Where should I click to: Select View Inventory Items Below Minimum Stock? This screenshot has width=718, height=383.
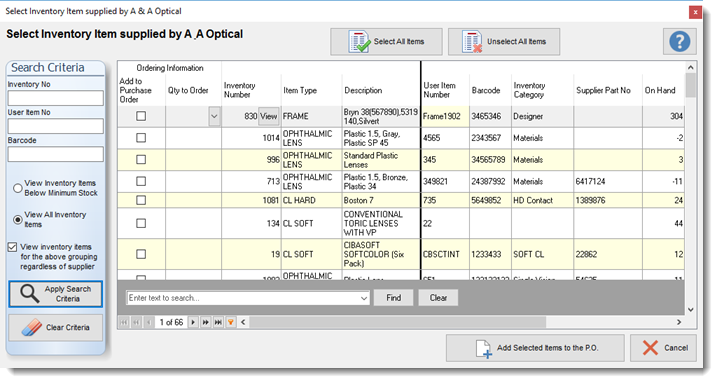[18, 188]
